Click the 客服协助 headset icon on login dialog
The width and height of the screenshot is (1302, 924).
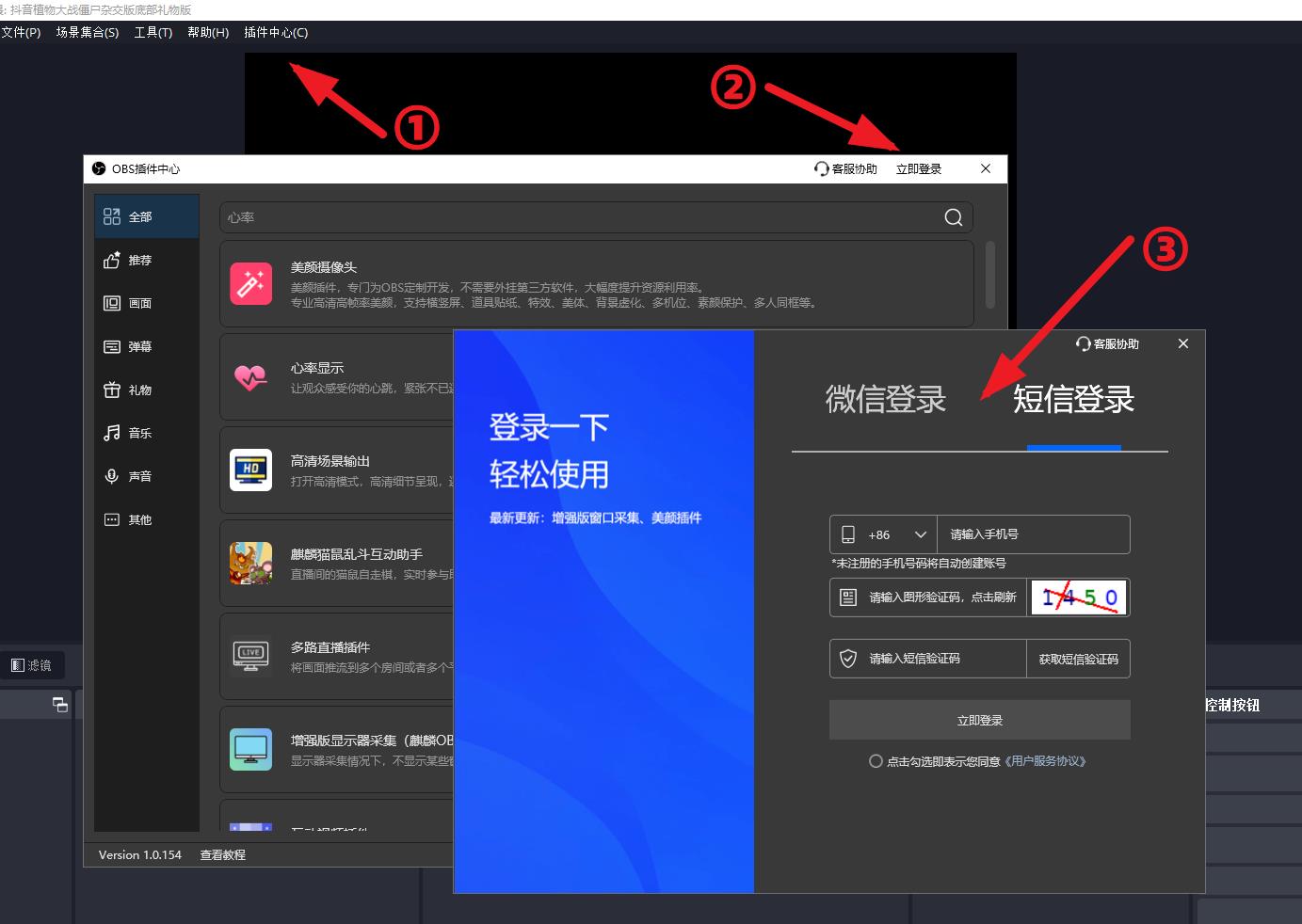click(x=1081, y=343)
